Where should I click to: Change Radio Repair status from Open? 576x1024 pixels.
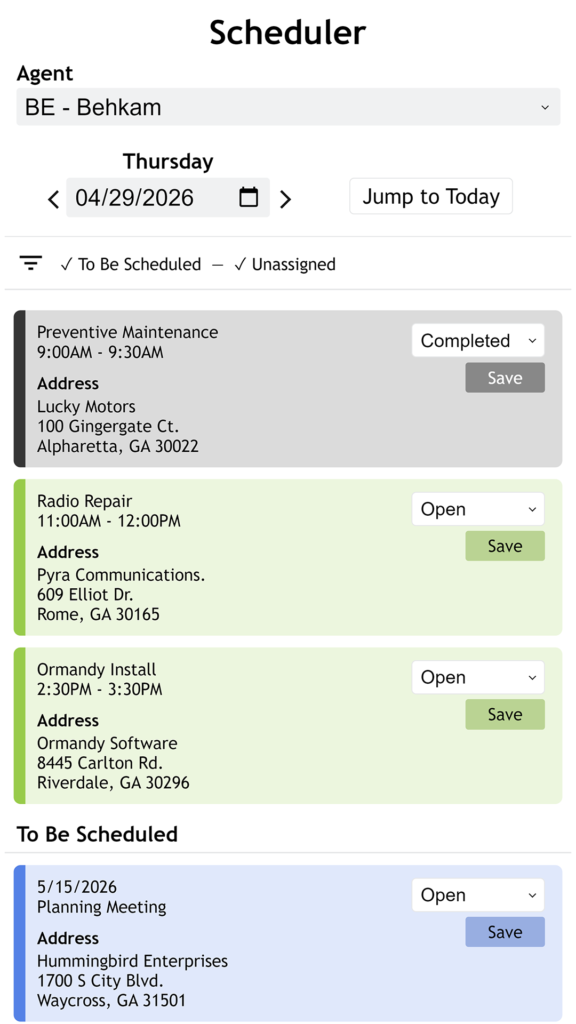pos(478,509)
